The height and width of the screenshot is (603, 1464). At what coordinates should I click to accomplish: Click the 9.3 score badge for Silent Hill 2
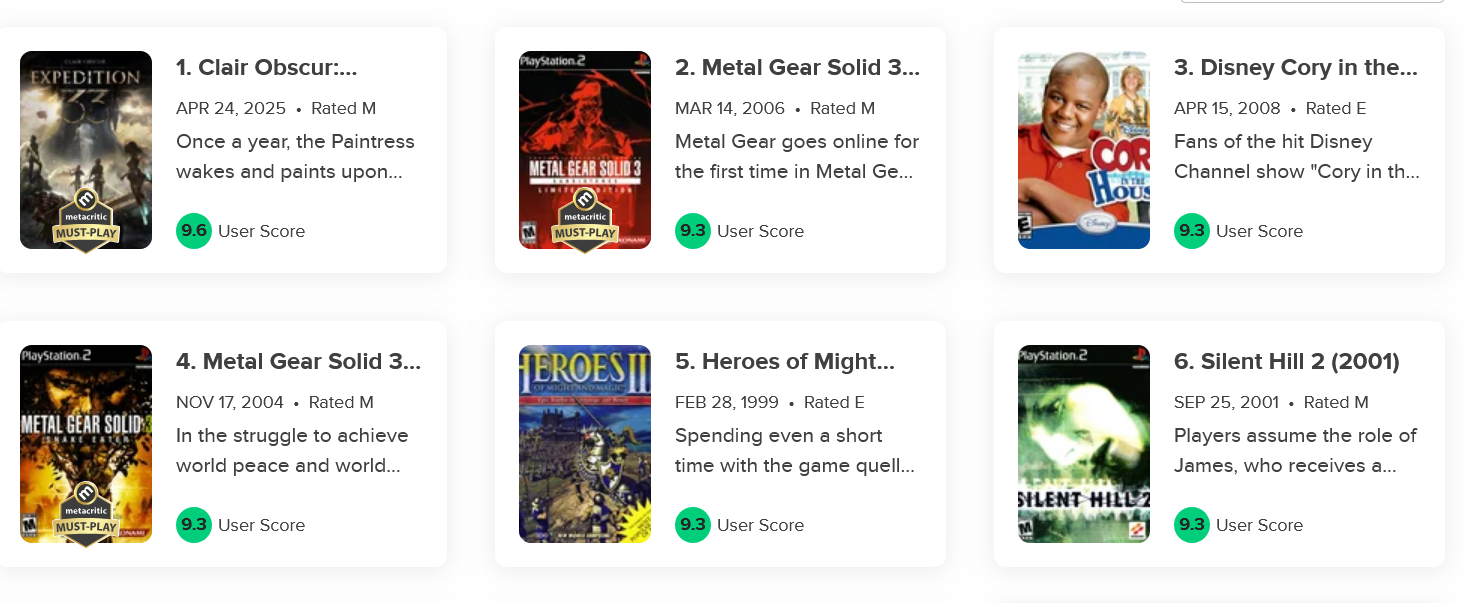click(1192, 525)
